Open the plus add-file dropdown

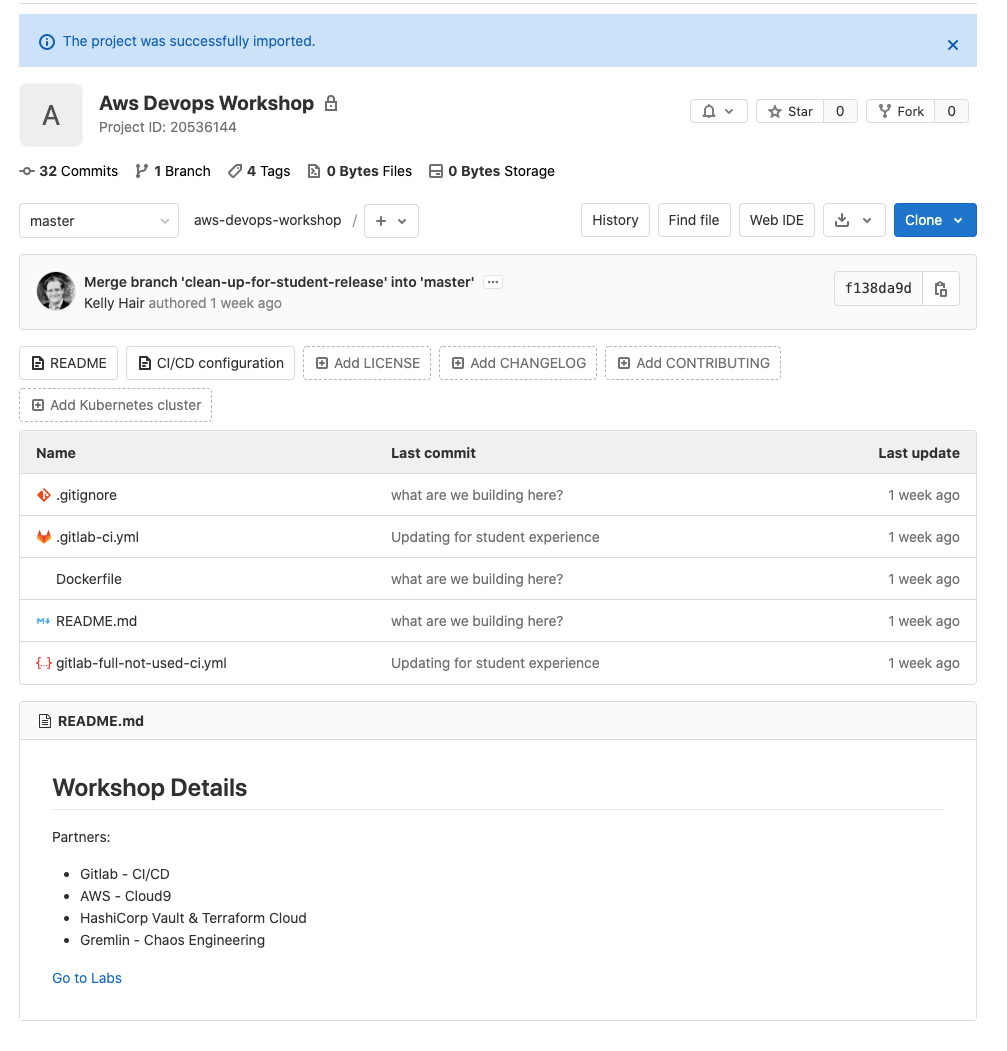pyautogui.click(x=392, y=221)
